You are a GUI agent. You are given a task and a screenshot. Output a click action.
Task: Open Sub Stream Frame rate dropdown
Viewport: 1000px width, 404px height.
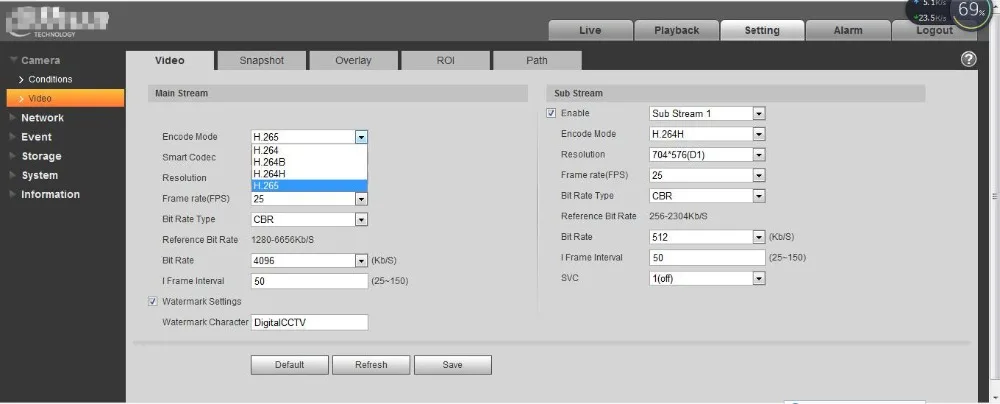click(759, 175)
